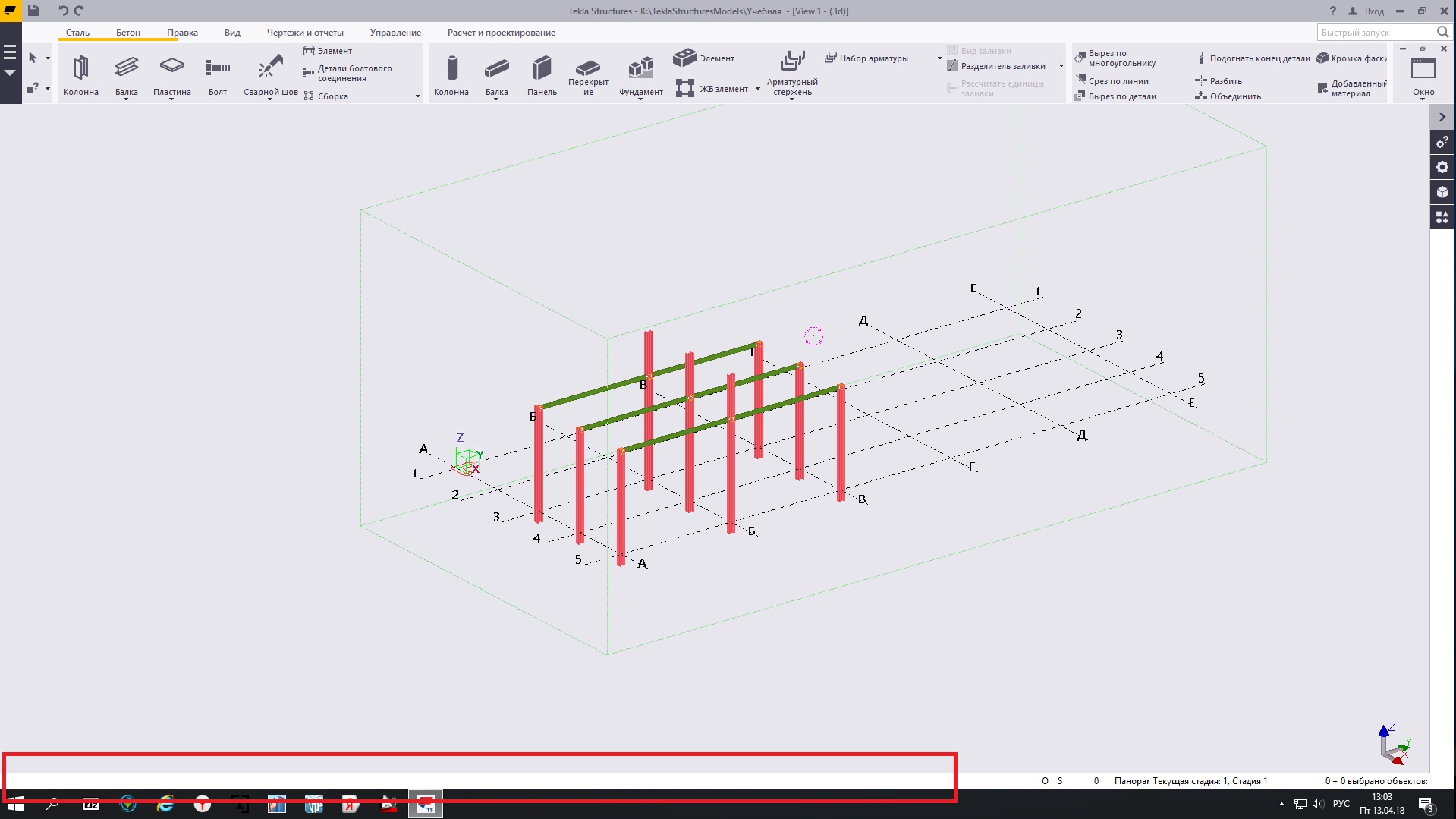Click Вырез по детали
This screenshot has width=1456, height=819.
coord(1115,96)
